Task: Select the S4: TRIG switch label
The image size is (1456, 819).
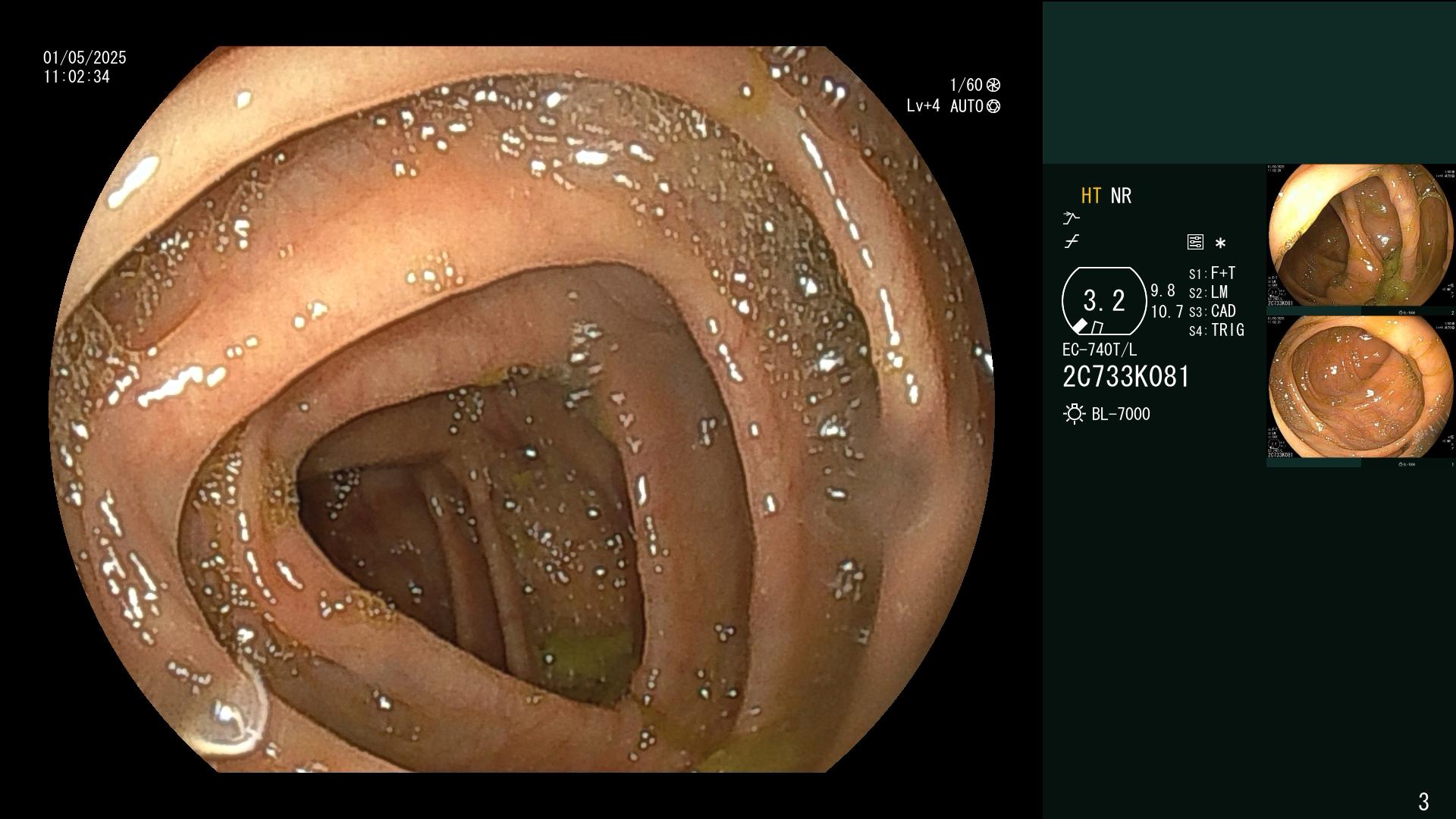Action: pos(1216,330)
